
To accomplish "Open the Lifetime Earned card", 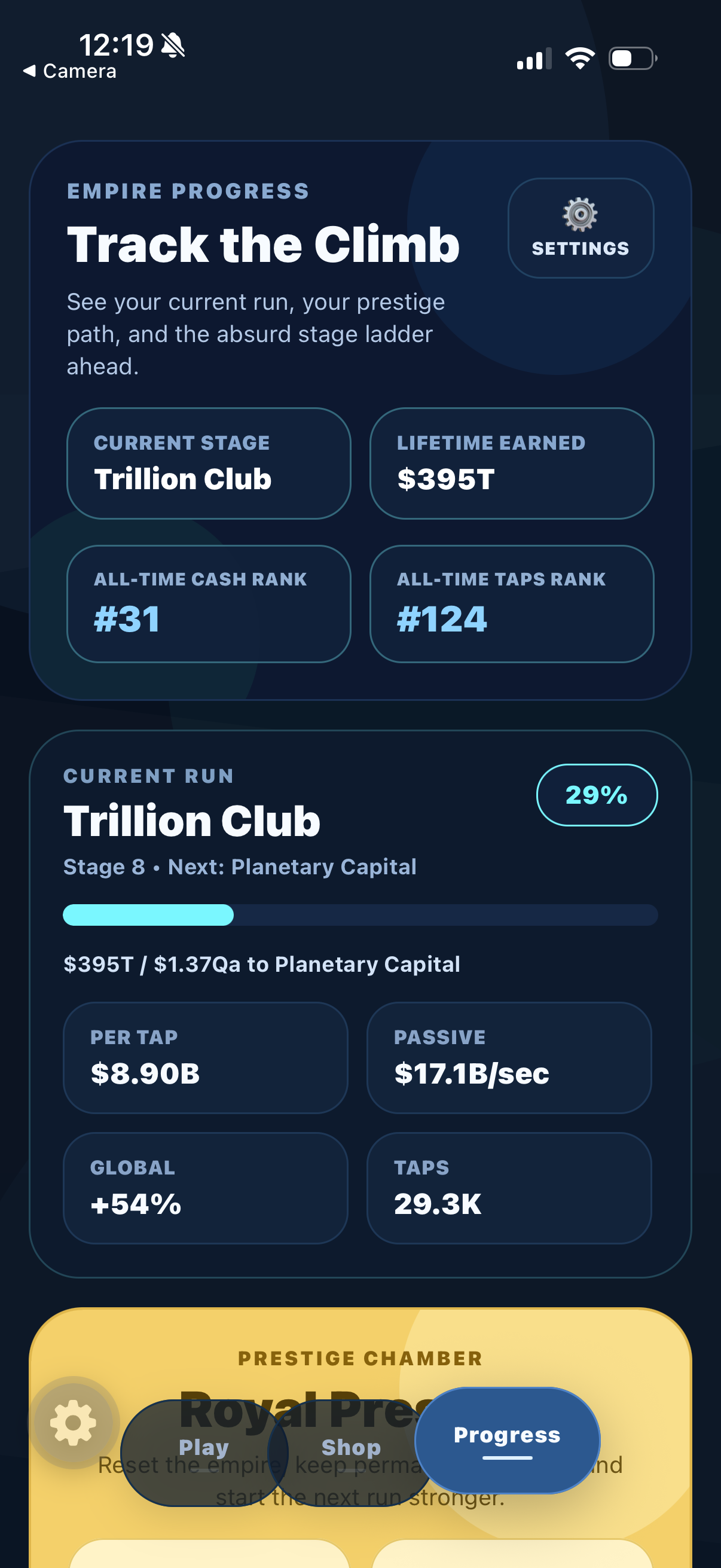I will (512, 463).
